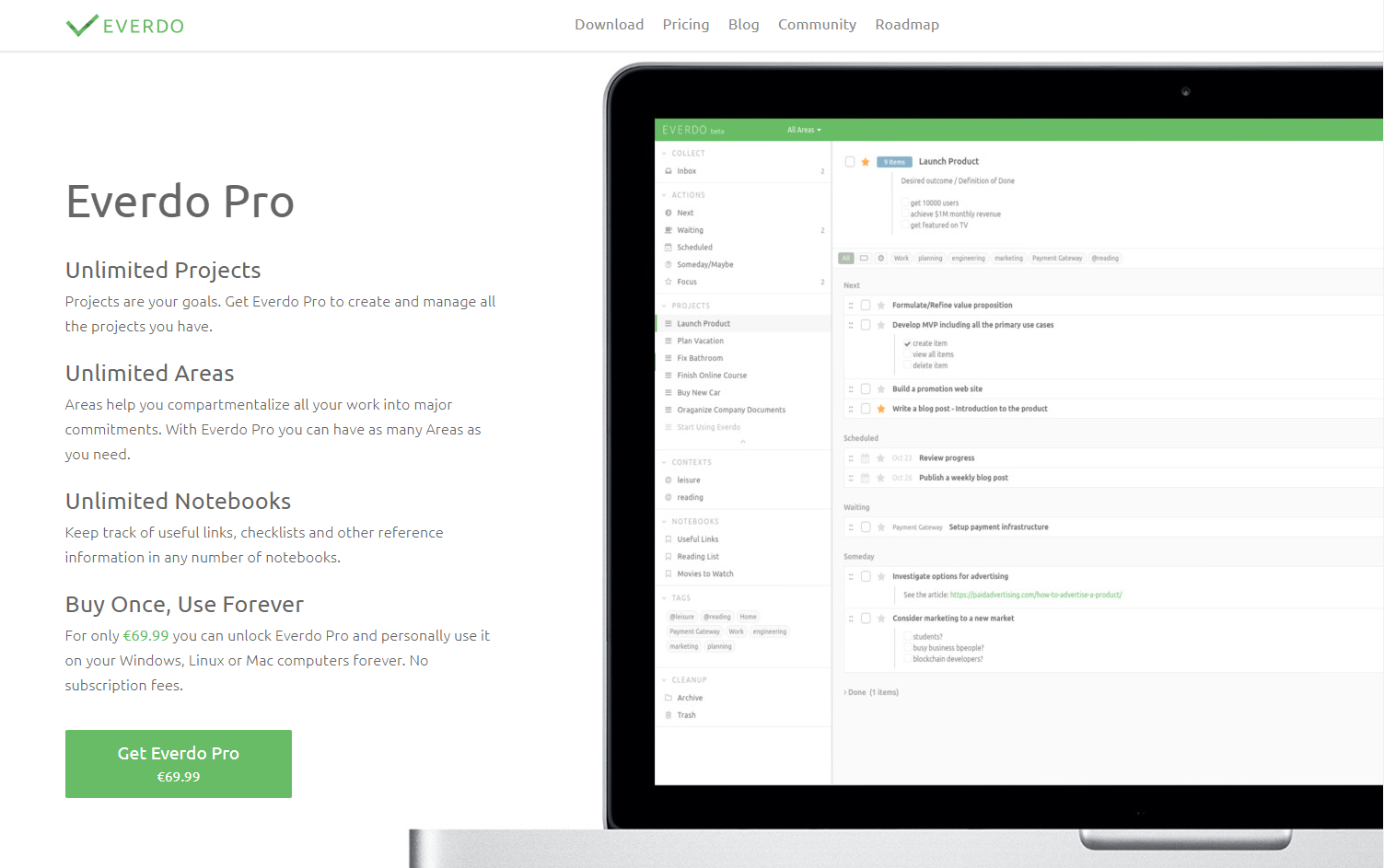The image size is (1384, 868).
Task: Unstar the Launch Product project header
Action: click(x=866, y=162)
